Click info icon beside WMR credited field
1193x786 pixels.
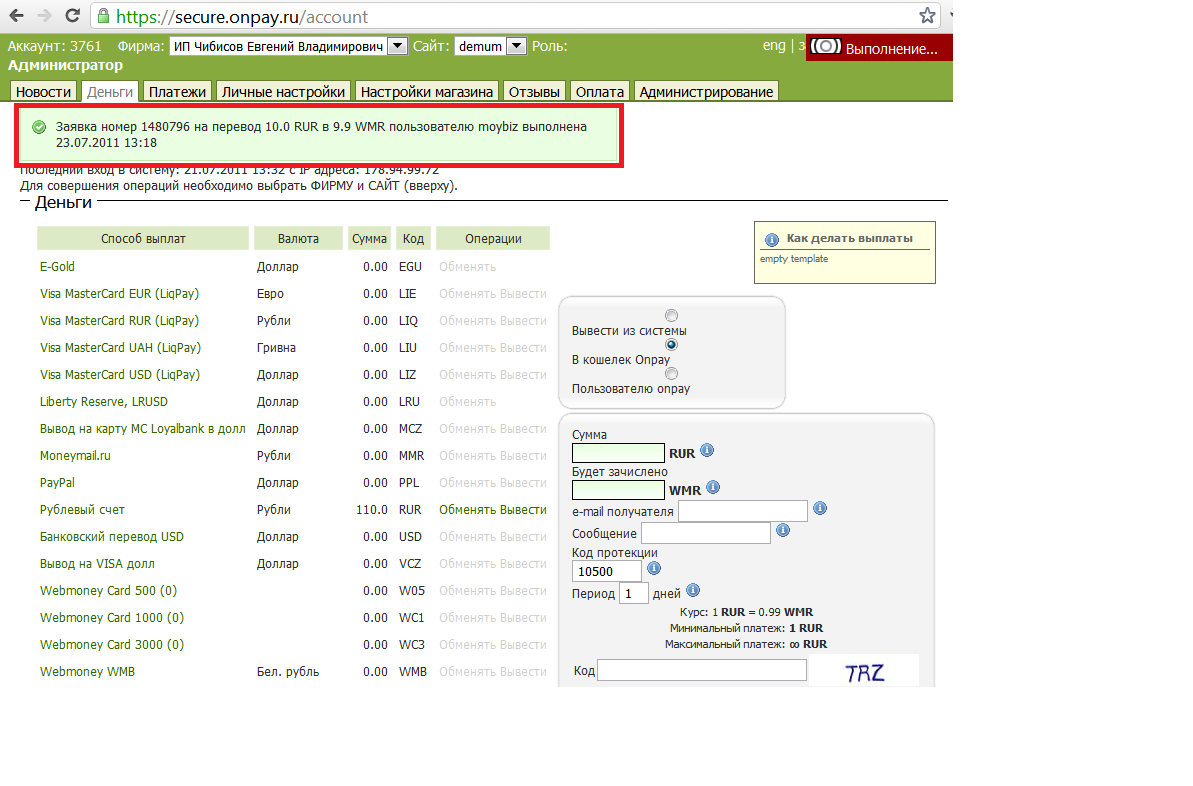pyautogui.click(x=713, y=488)
